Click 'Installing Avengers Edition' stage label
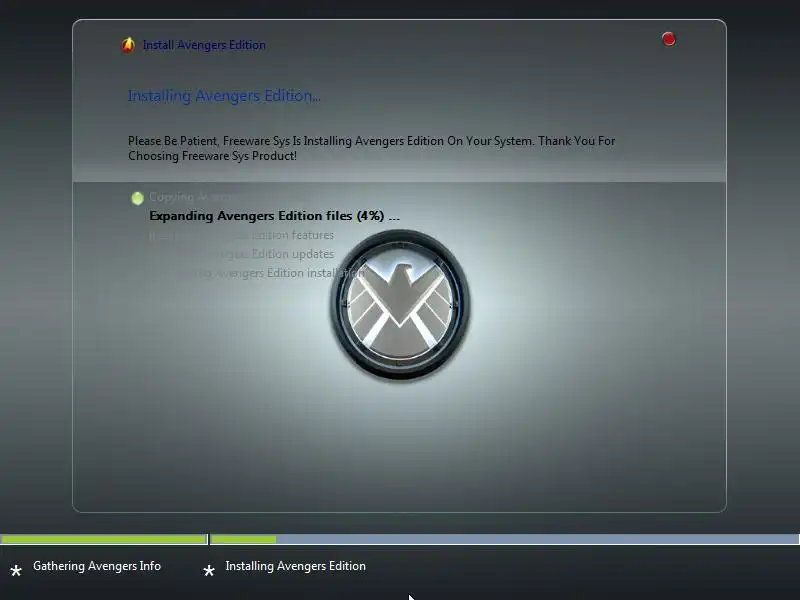Image resolution: width=800 pixels, height=600 pixels. pos(295,566)
